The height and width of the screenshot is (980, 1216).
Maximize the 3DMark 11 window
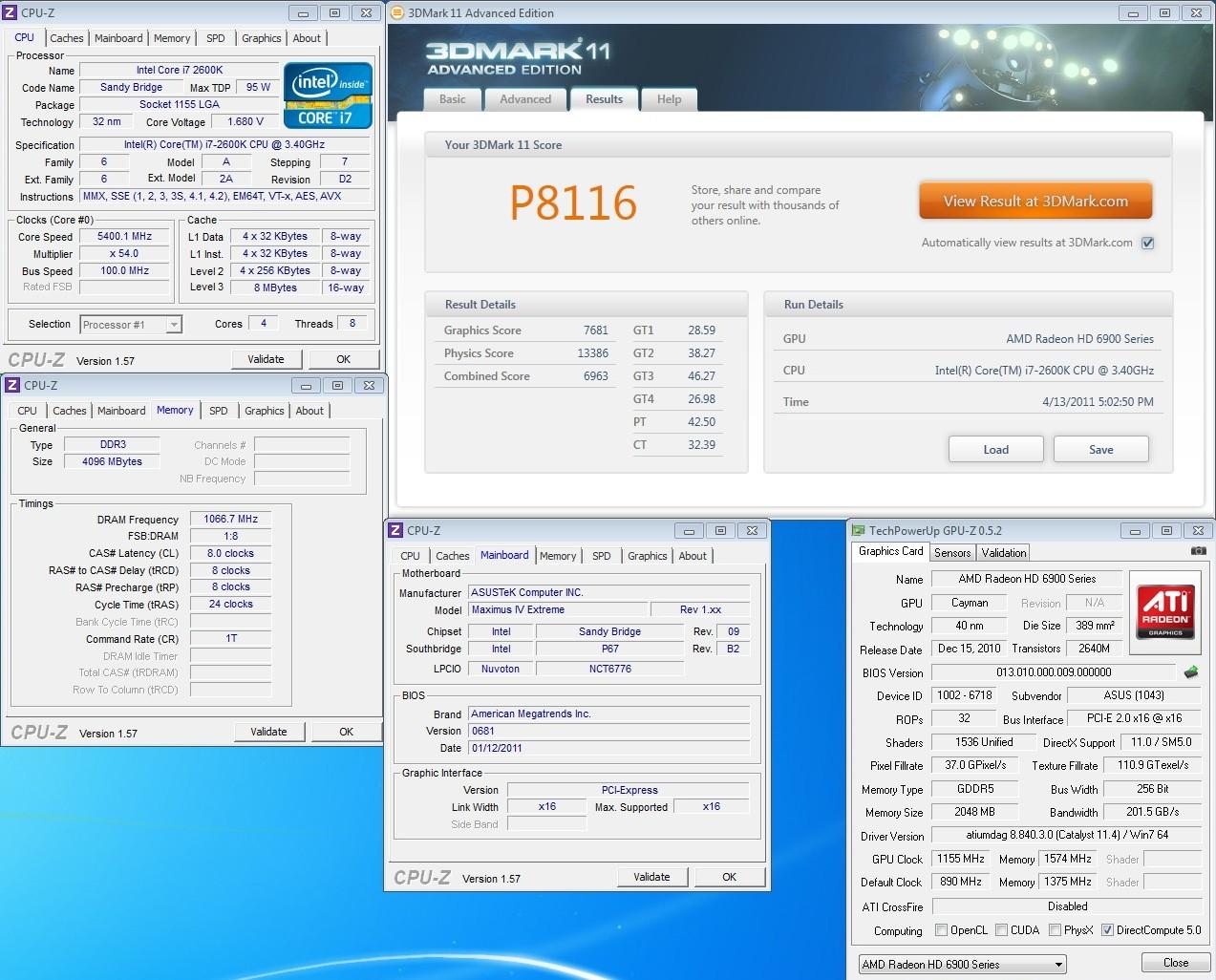click(1164, 13)
